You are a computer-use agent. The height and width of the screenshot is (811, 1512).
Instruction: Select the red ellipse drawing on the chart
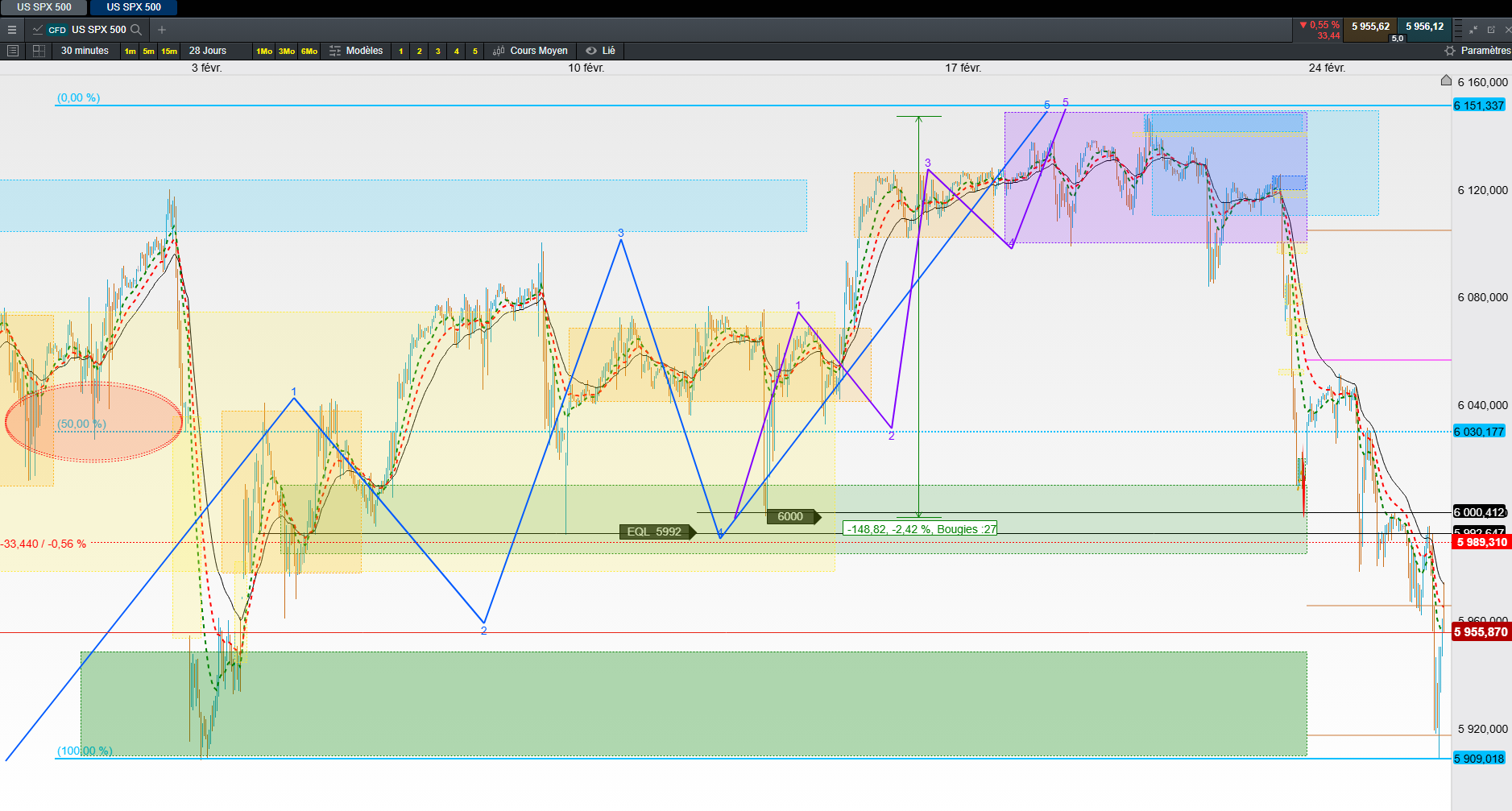(x=93, y=422)
